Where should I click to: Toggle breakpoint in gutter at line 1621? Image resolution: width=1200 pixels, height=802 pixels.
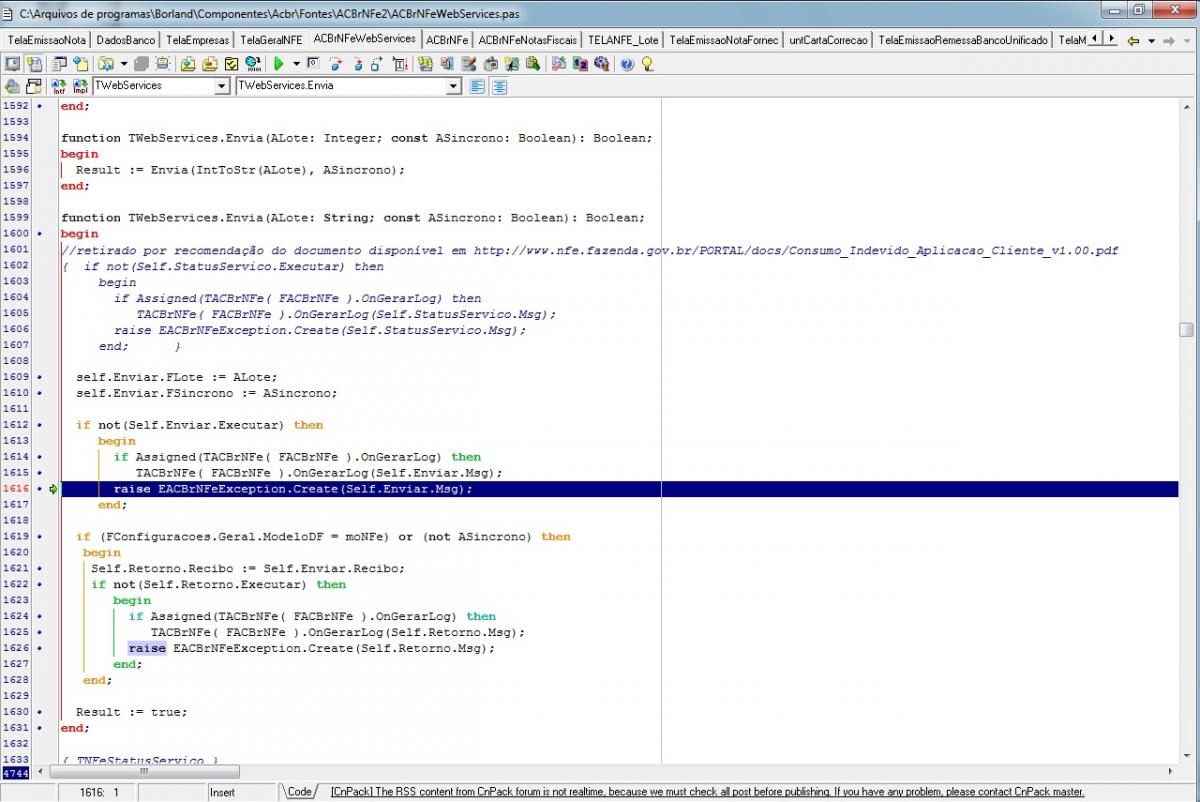[x=40, y=568]
